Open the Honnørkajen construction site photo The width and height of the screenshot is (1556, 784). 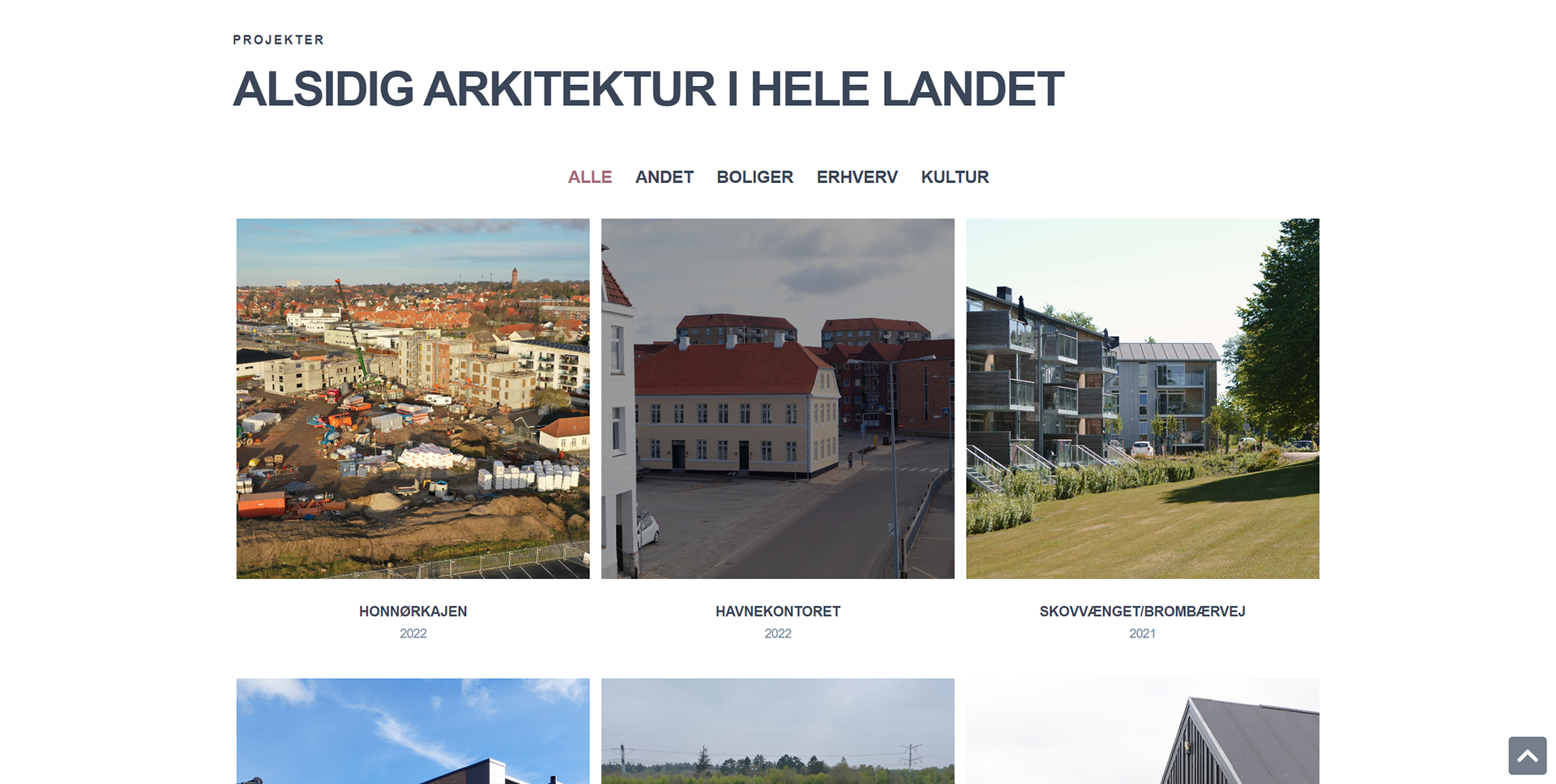click(413, 398)
